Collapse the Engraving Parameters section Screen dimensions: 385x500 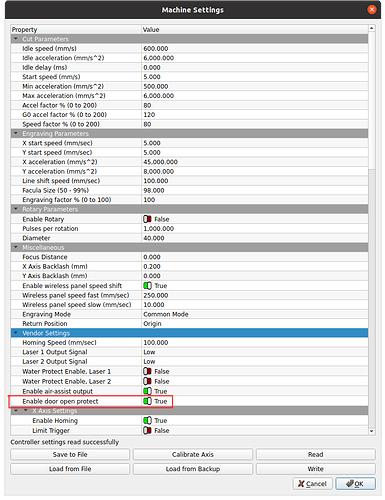15,133
